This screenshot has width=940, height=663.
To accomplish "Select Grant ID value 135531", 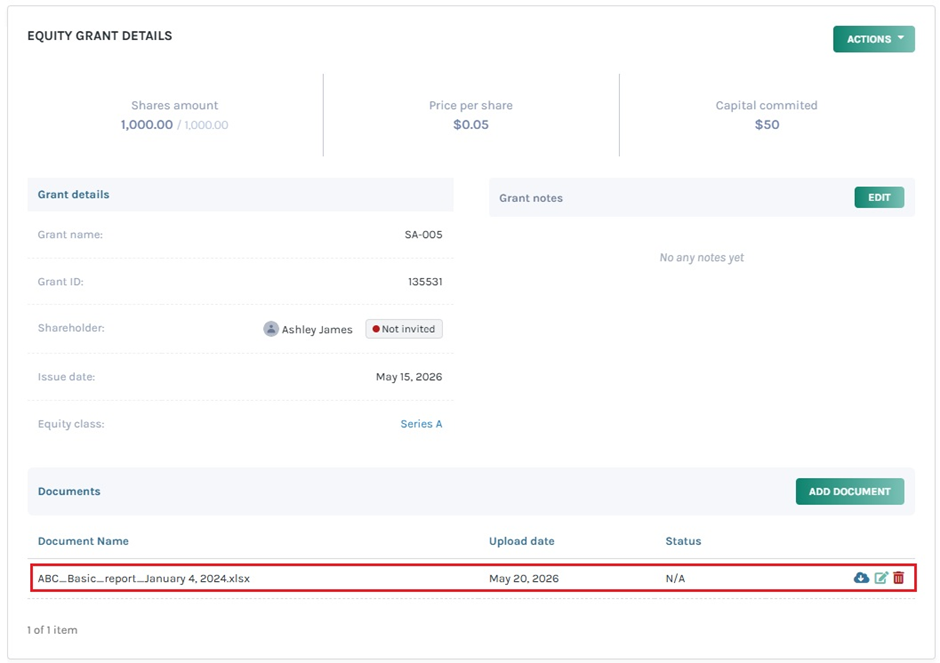I will 425,281.
